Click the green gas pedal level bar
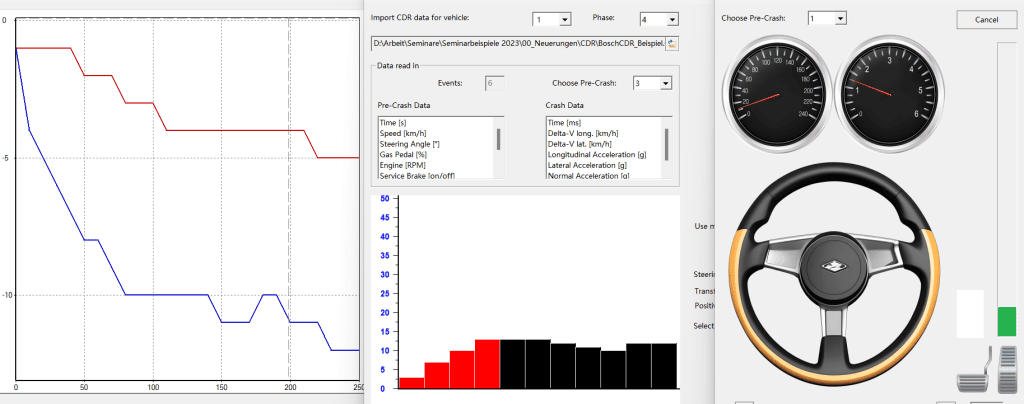The height and width of the screenshot is (404, 1024). pos(1006,321)
